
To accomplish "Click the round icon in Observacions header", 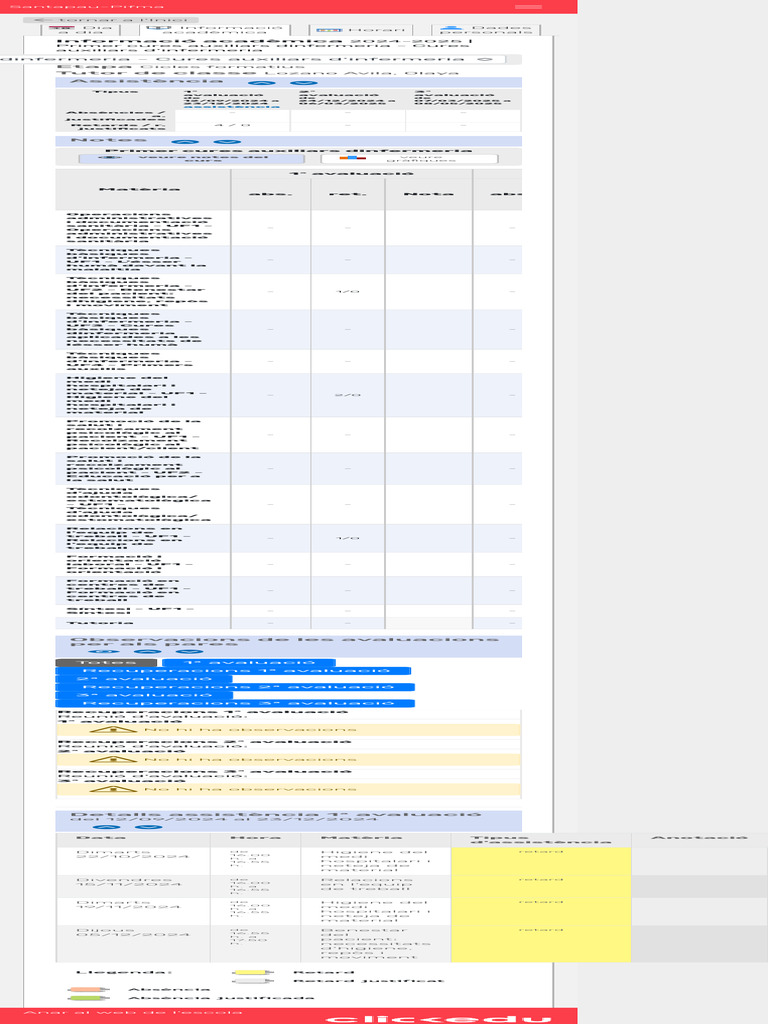I will (104, 652).
